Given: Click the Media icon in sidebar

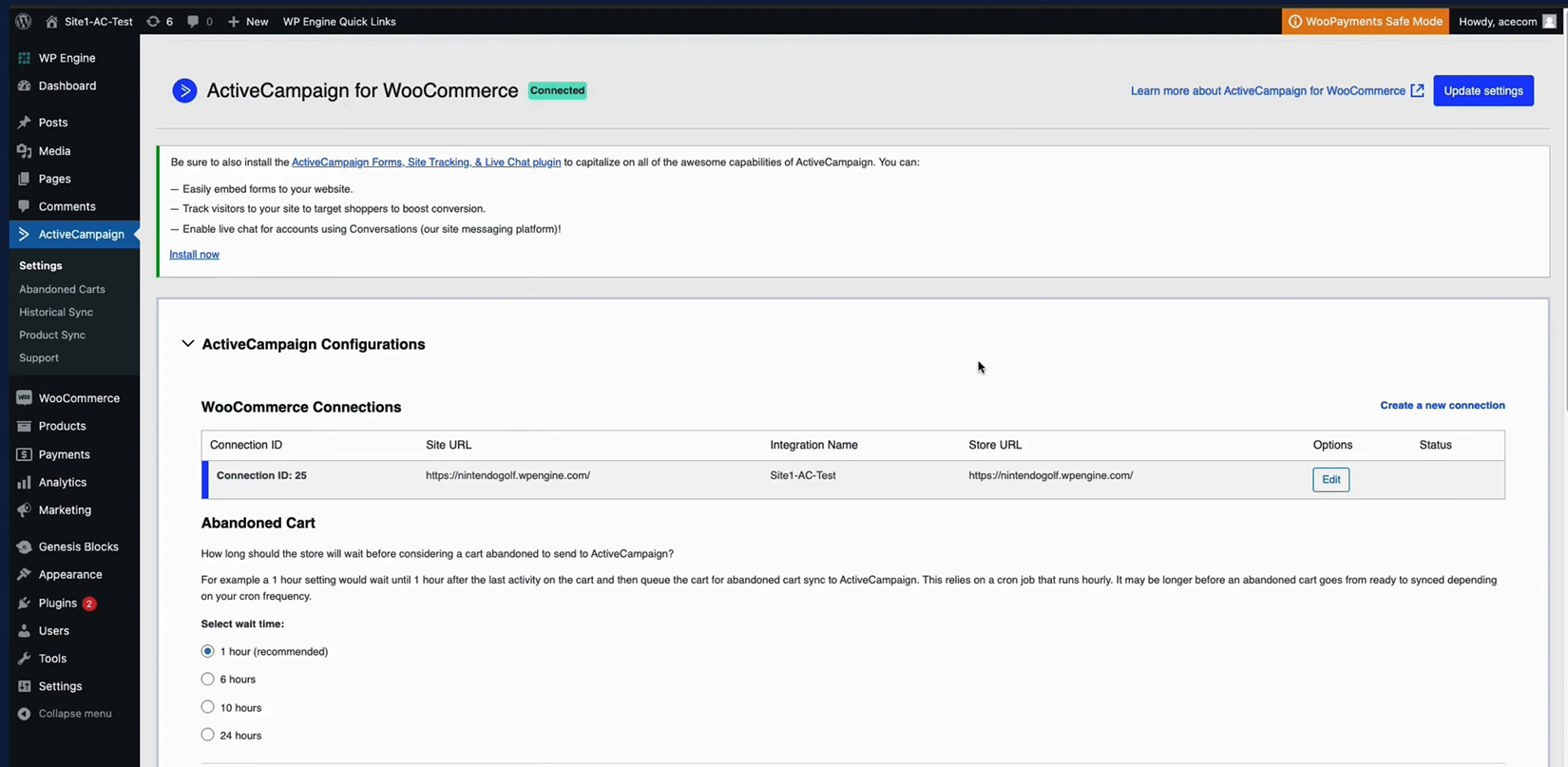Looking at the screenshot, I should (24, 151).
